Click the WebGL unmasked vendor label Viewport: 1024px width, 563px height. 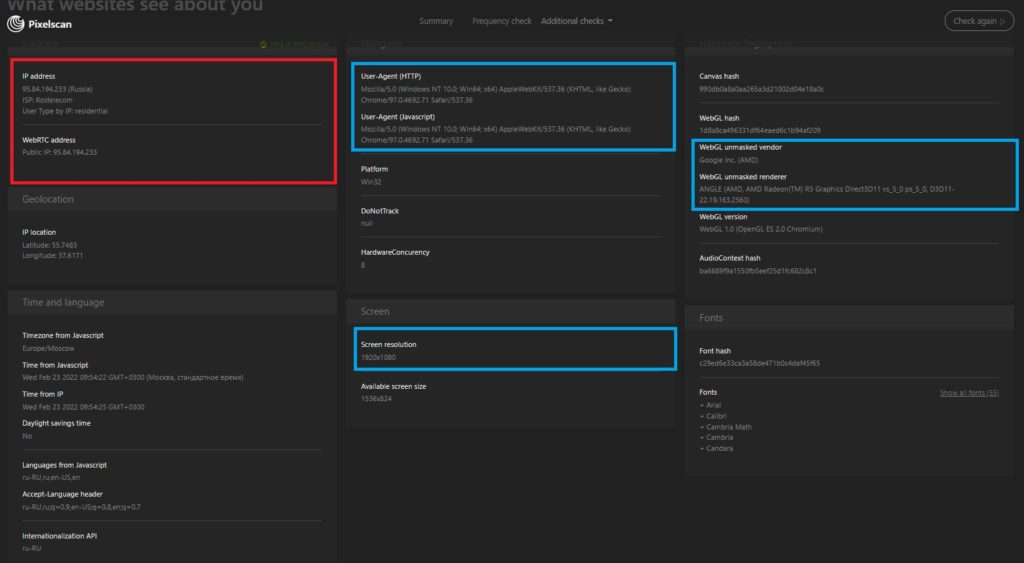pyautogui.click(x=741, y=148)
